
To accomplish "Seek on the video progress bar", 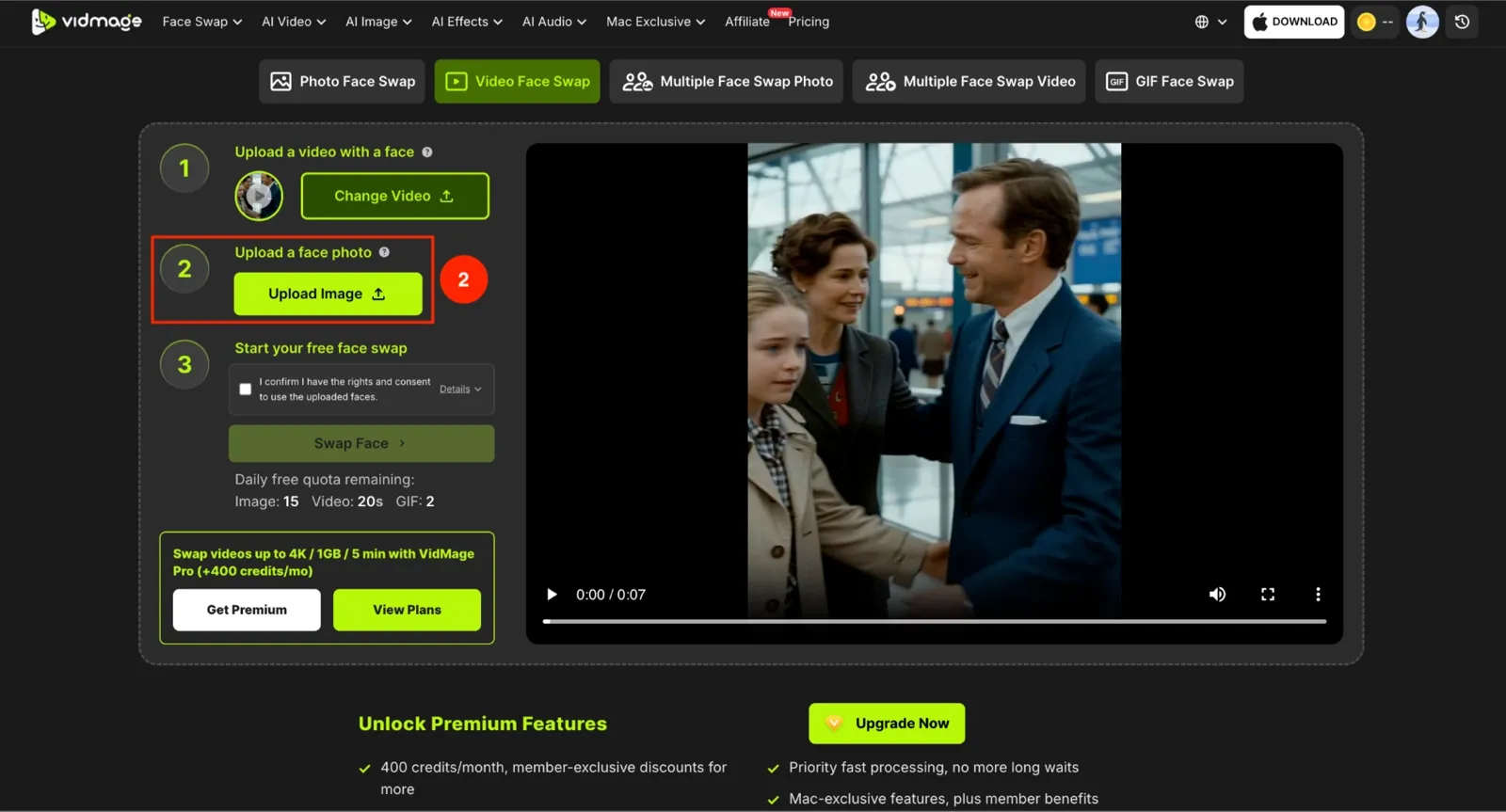I will coord(934,621).
